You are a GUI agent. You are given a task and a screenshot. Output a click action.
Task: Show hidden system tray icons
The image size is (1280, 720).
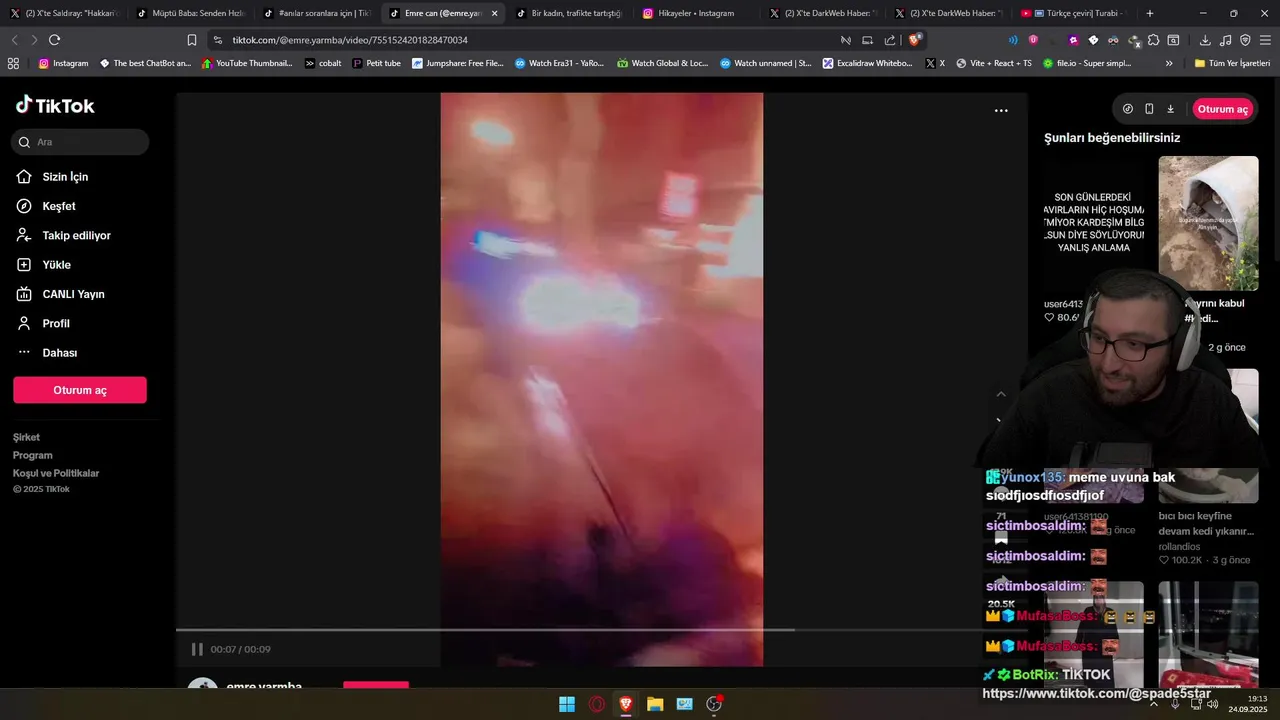[x=1153, y=704]
